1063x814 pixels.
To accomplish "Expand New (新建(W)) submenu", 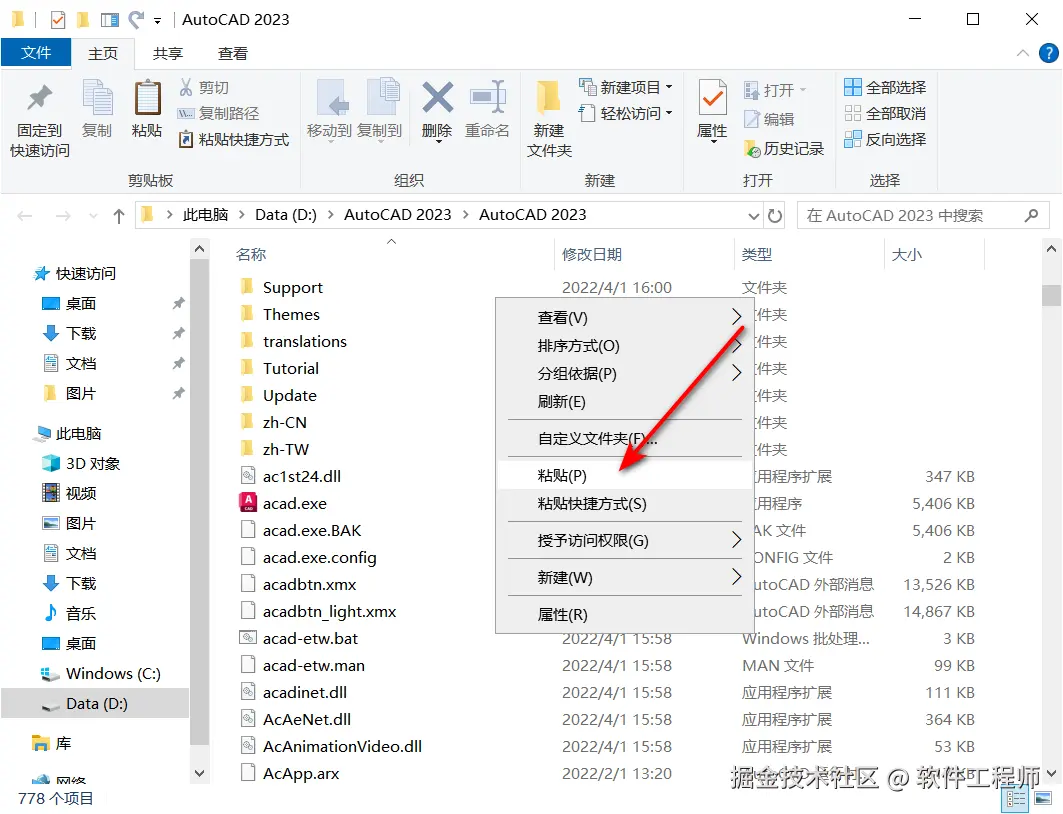I will click(x=736, y=577).
